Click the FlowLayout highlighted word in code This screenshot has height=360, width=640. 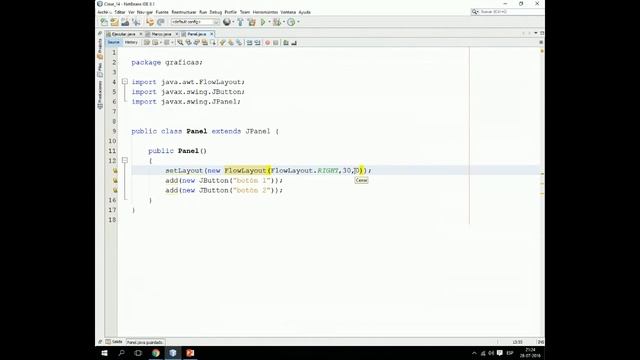[x=245, y=171]
